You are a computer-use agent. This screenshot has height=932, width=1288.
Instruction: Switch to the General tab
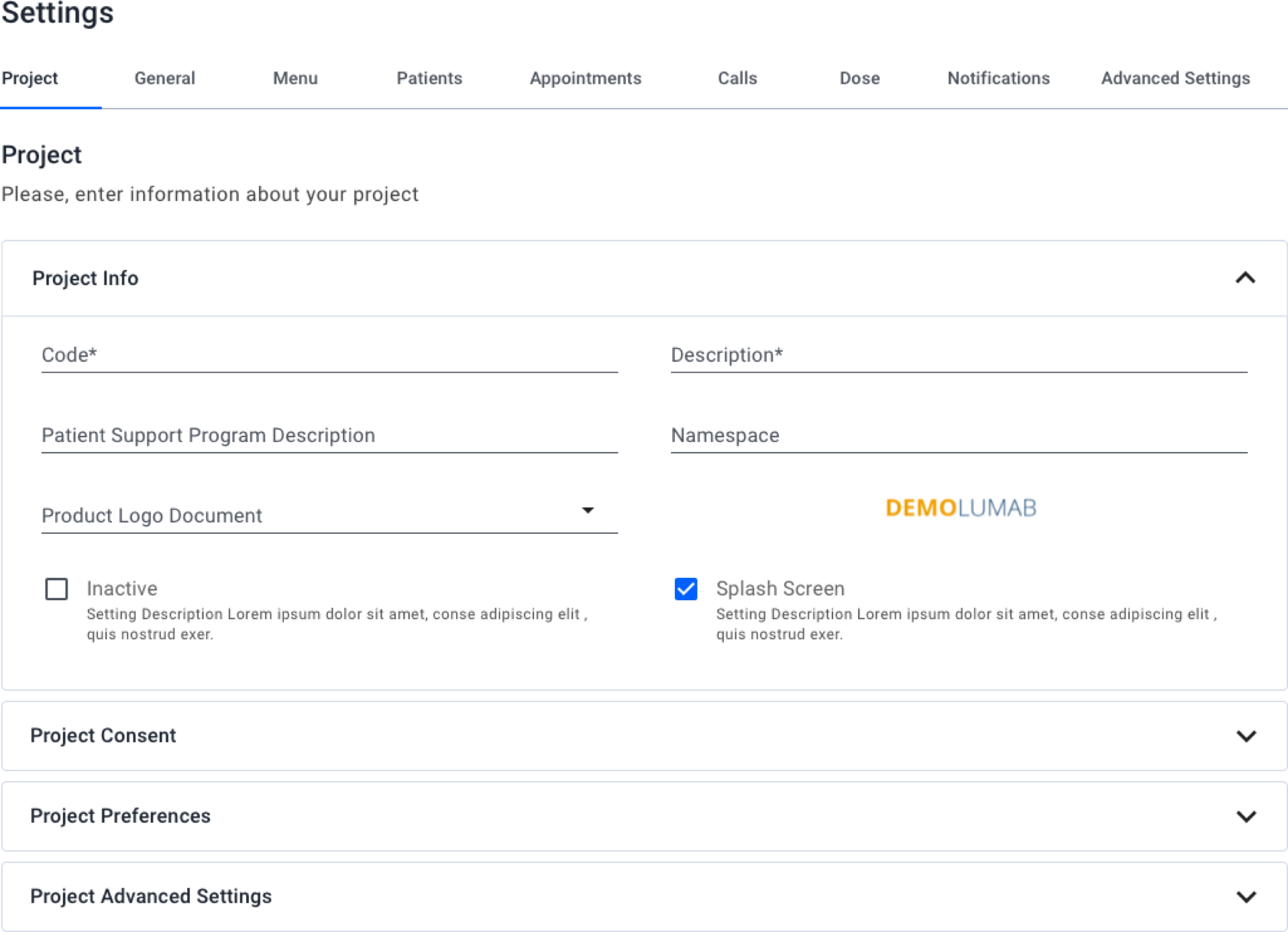(164, 78)
